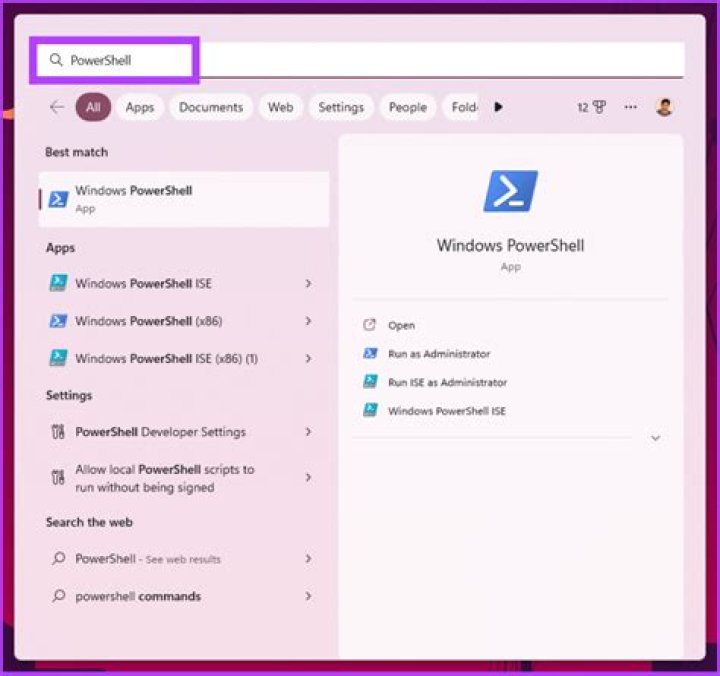Expand Windows PowerShell ISE options chevron
This screenshot has width=720, height=676.
tap(308, 284)
